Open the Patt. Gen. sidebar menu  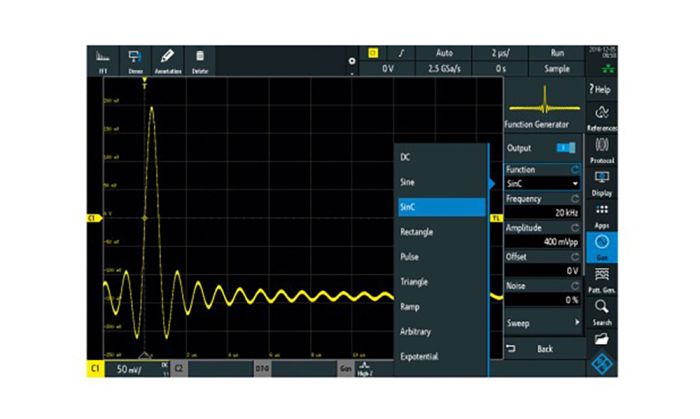[x=601, y=280]
